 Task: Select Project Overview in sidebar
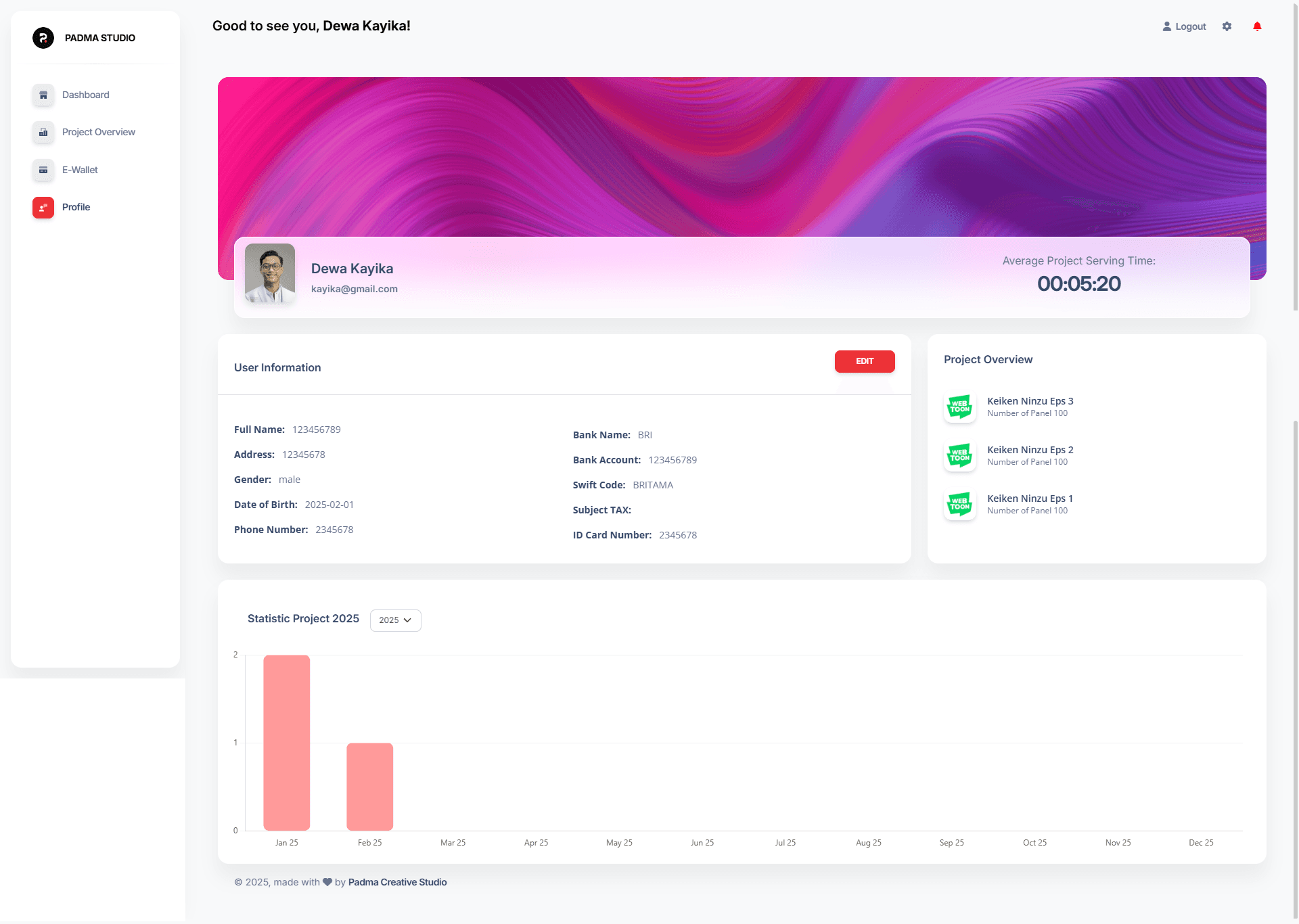(x=98, y=132)
